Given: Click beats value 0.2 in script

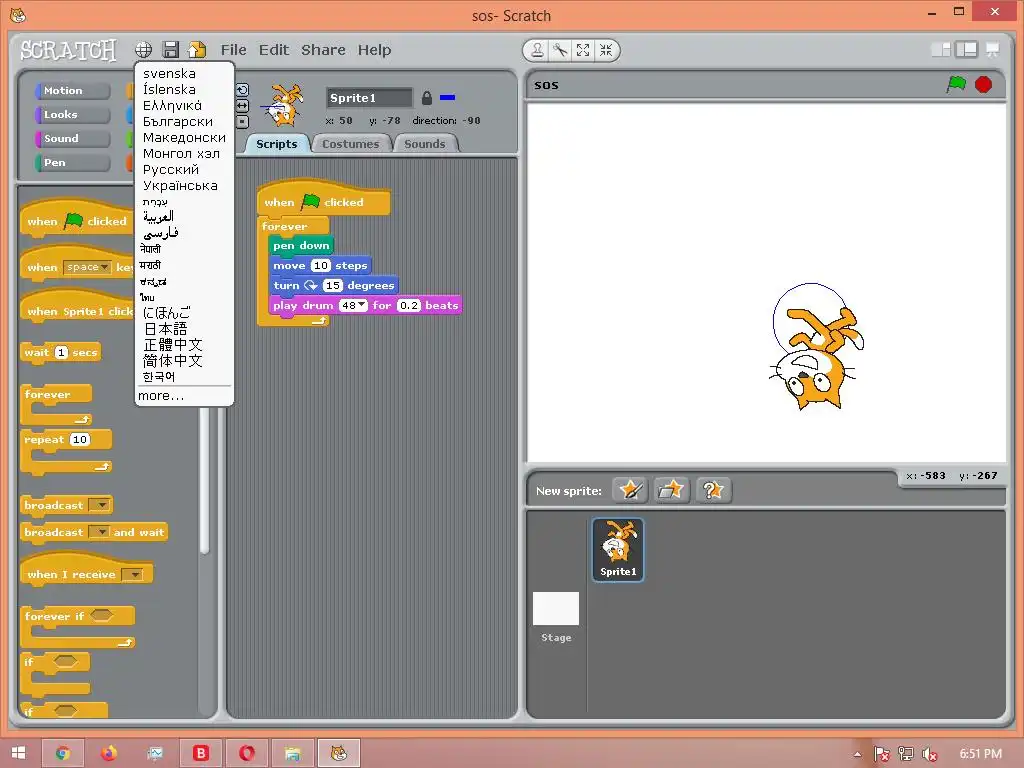Looking at the screenshot, I should coord(409,305).
